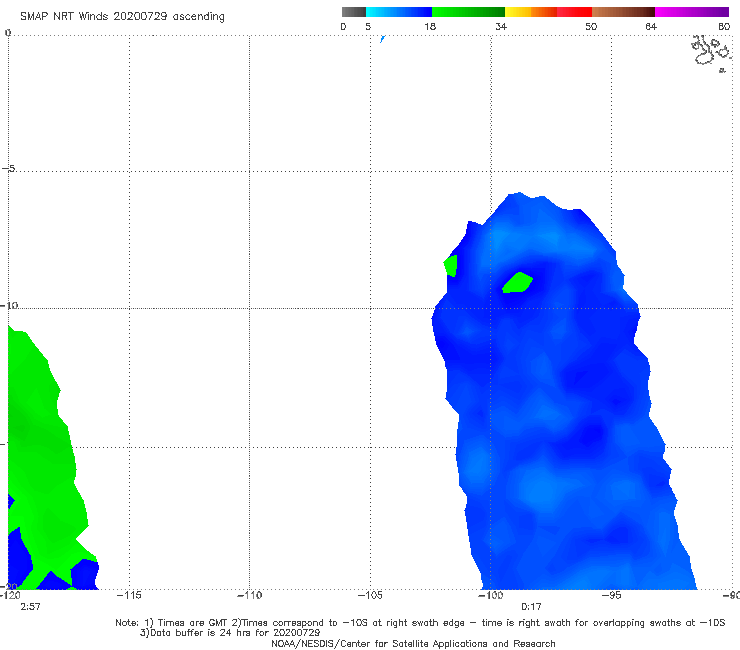Click the red segment of the color bar
The image size is (740, 650).
point(574,12)
